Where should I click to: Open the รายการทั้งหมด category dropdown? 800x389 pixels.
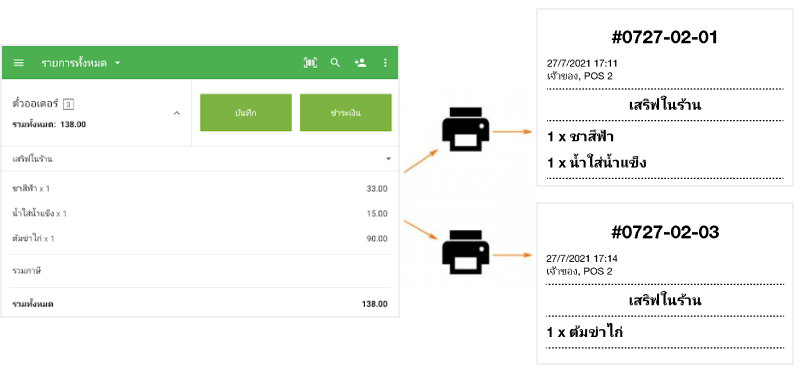[81, 63]
